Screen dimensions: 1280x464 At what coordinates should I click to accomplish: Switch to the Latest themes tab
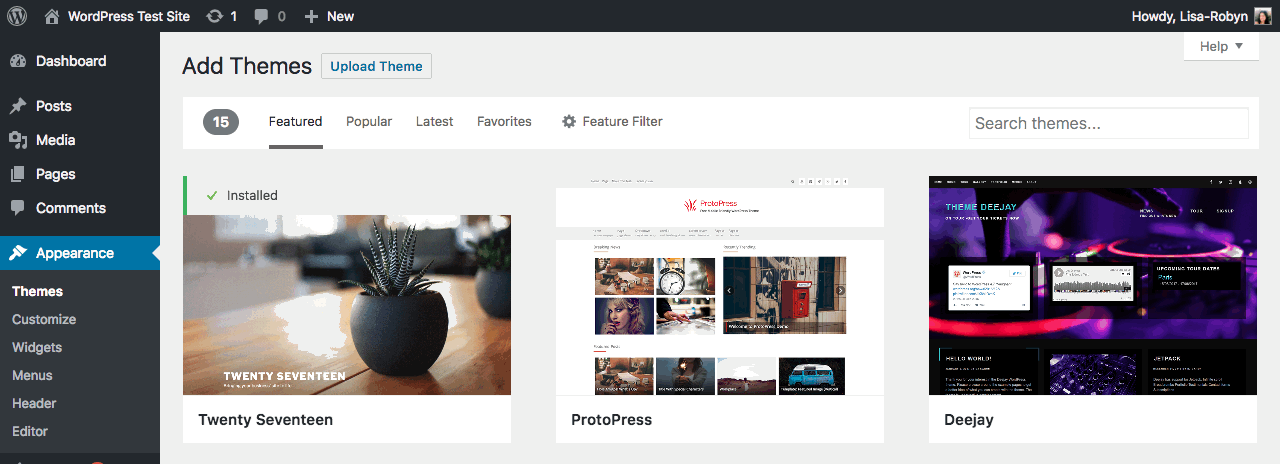[434, 121]
